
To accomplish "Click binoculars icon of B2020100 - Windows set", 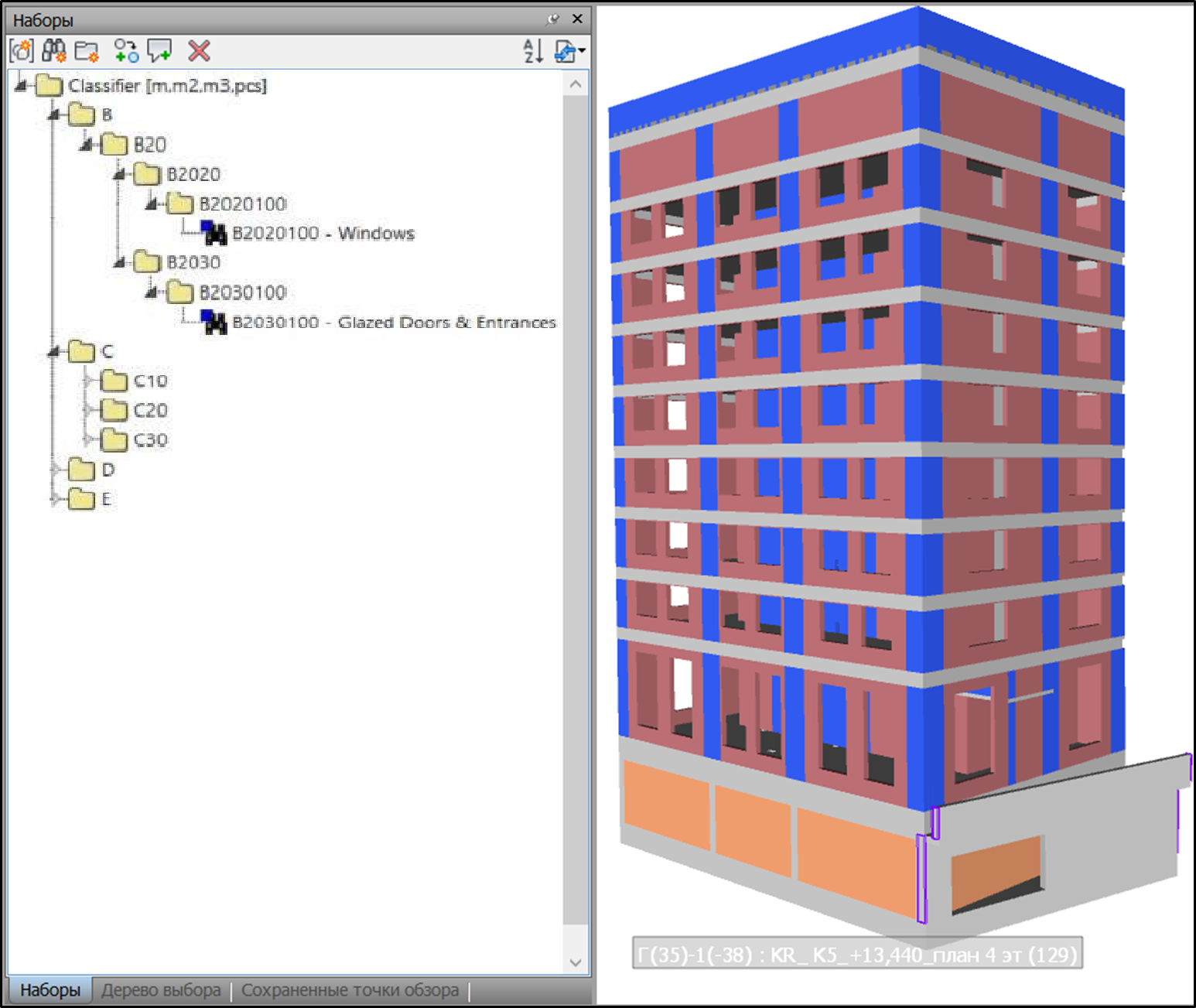I will pos(214,233).
